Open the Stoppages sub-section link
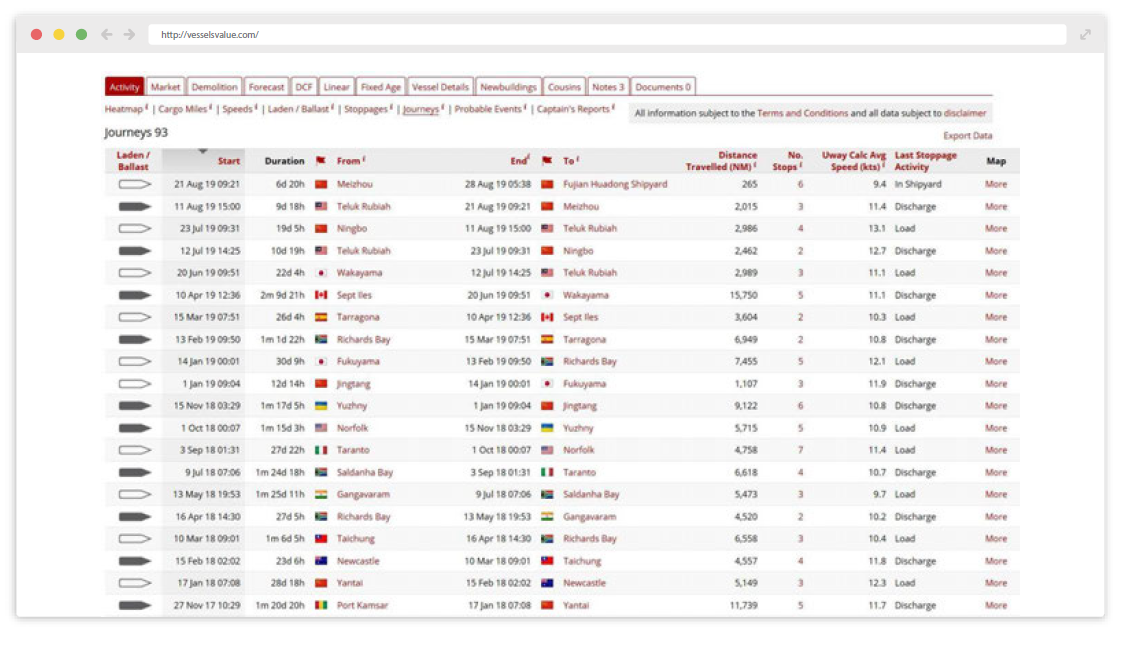This screenshot has height=661, width=1135. click(x=365, y=109)
